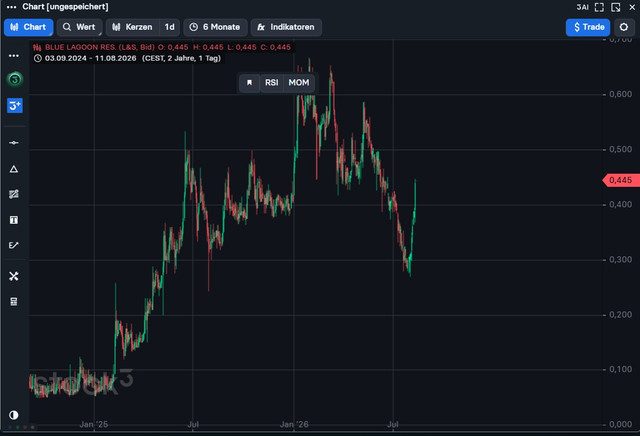
Task: Open the Indikatoren menu
Action: tap(286, 27)
